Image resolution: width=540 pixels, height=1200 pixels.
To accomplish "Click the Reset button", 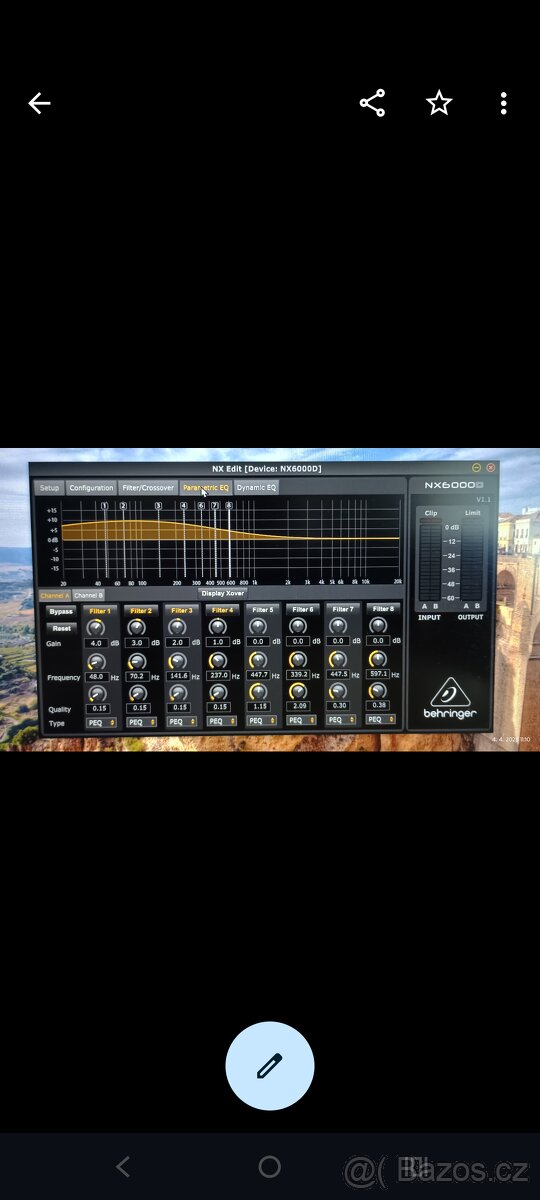I will click(62, 629).
